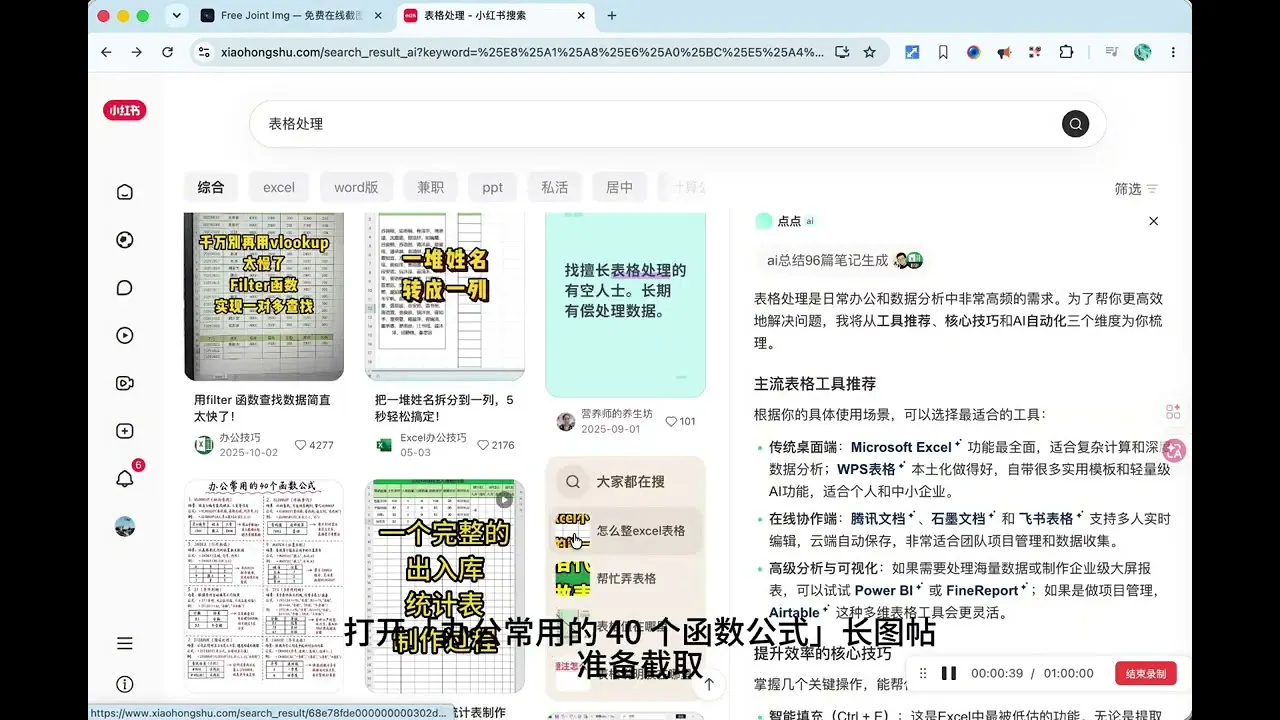The height and width of the screenshot is (720, 1280).
Task: Open the profile avatar in the sidebar
Action: 125,526
